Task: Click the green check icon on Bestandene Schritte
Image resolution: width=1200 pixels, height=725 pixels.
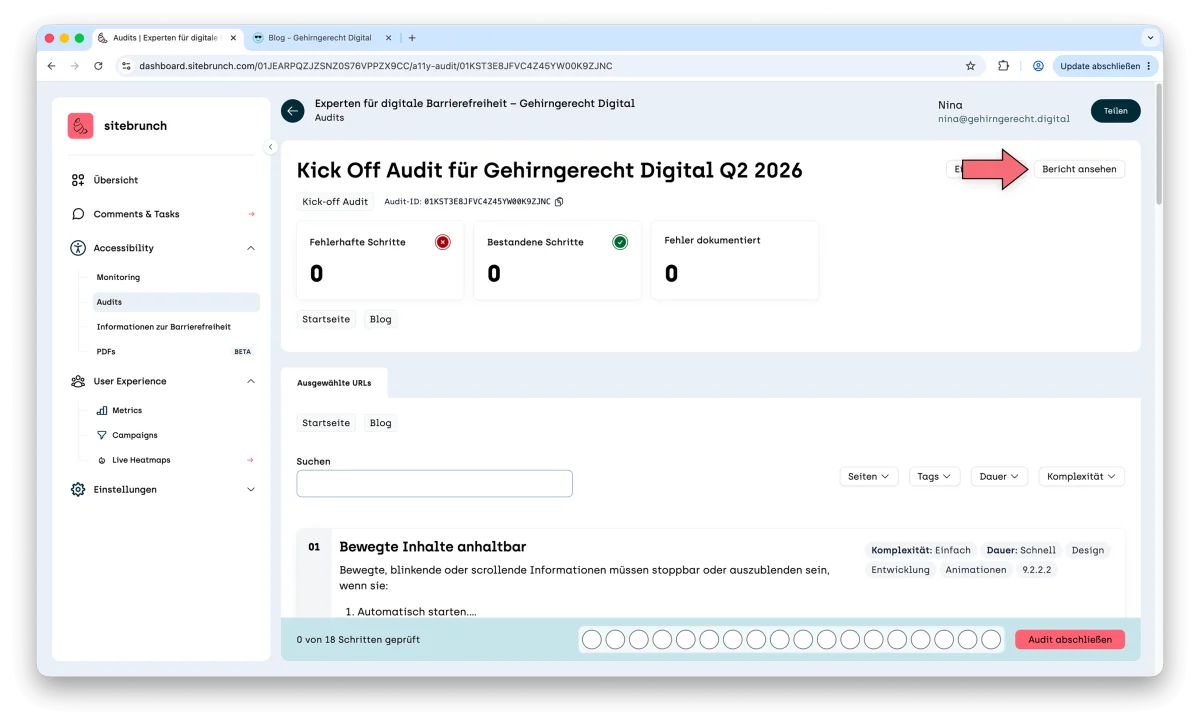Action: pos(620,242)
